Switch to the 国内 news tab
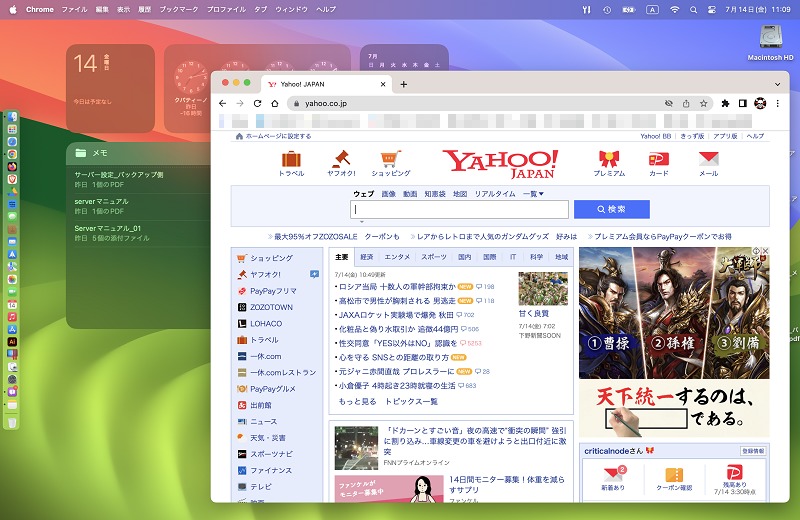Screen dimensions: 800x520 click(464, 257)
